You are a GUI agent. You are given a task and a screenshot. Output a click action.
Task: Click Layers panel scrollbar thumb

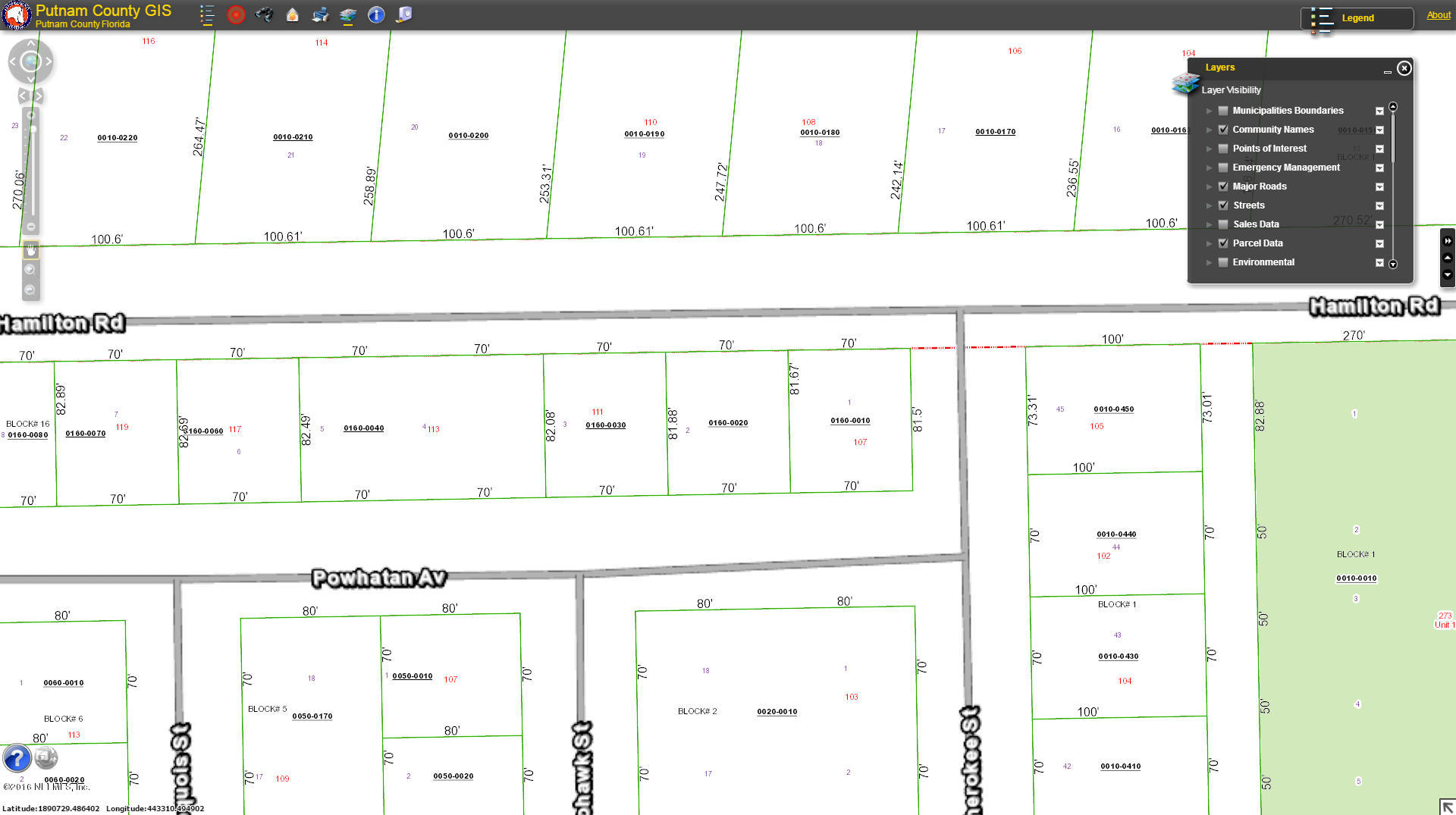(x=1393, y=137)
